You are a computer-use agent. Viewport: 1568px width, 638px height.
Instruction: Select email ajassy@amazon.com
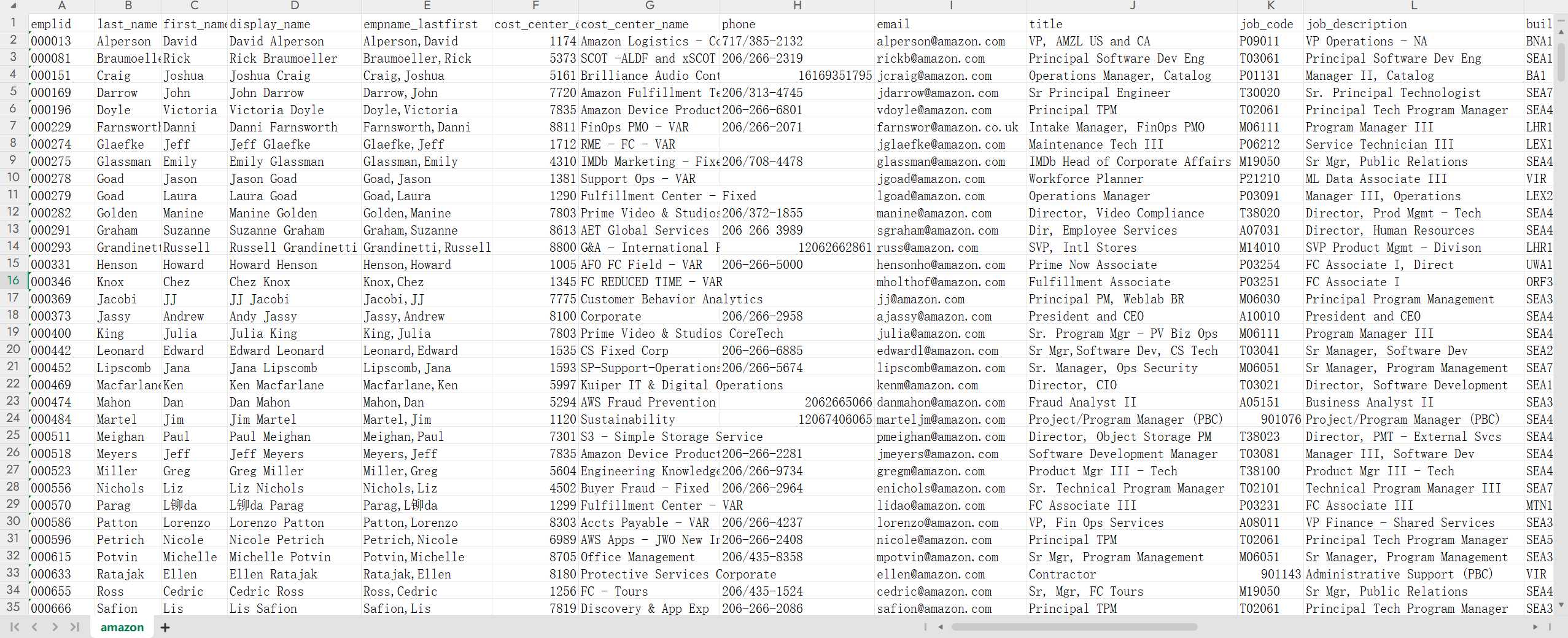coord(950,316)
